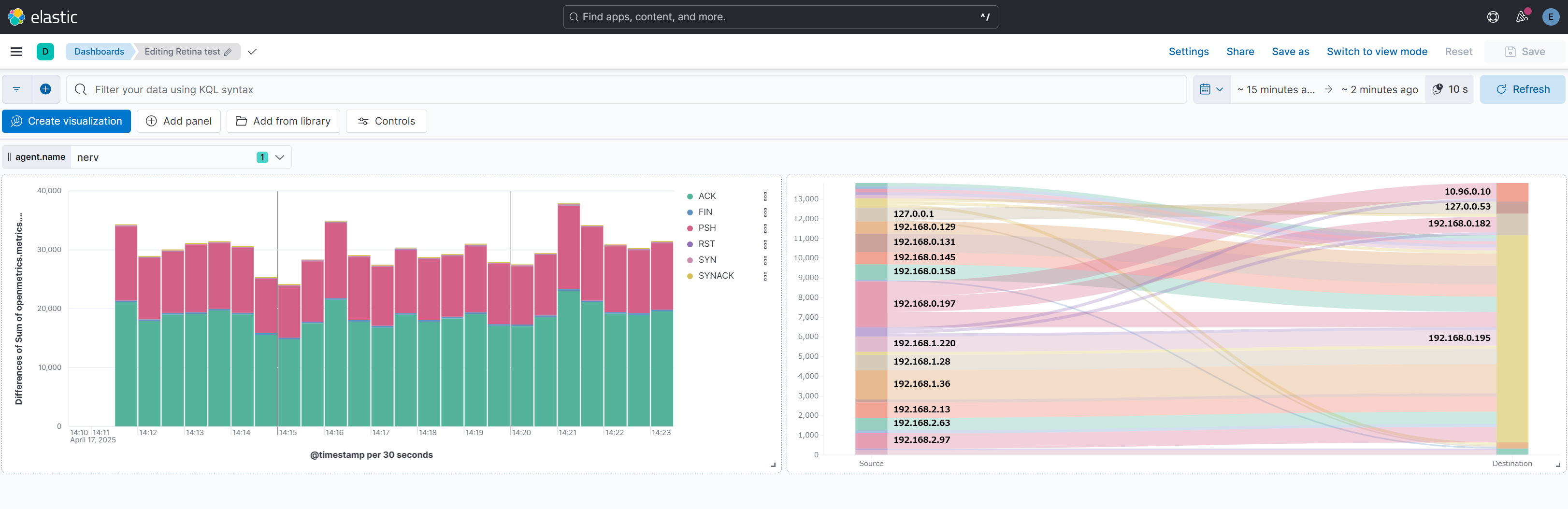
Task: Click the Save button
Action: (1524, 52)
